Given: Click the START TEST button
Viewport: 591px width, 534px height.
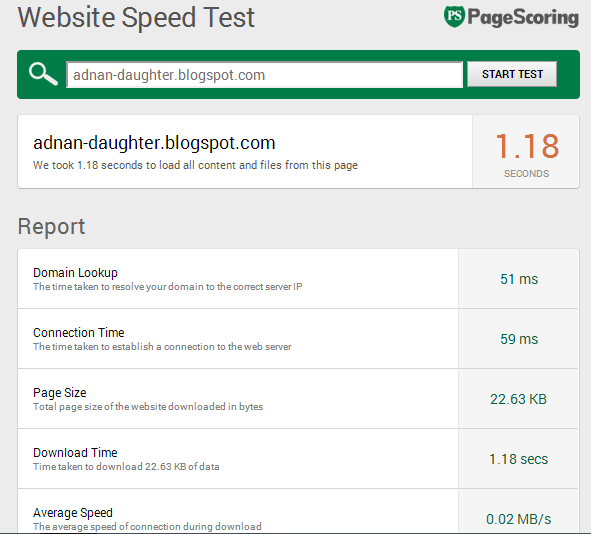Looking at the screenshot, I should [x=512, y=74].
